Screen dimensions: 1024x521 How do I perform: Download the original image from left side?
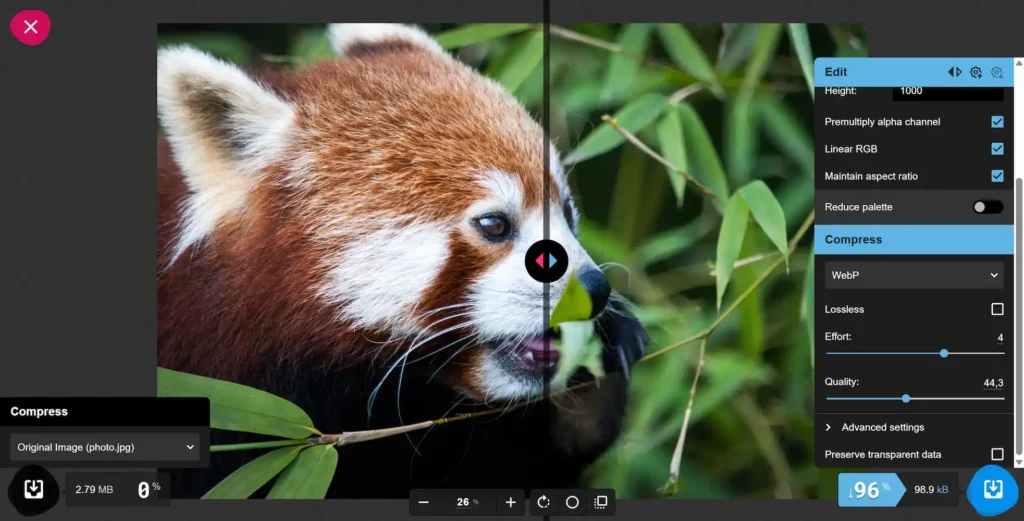pyautogui.click(x=33, y=489)
